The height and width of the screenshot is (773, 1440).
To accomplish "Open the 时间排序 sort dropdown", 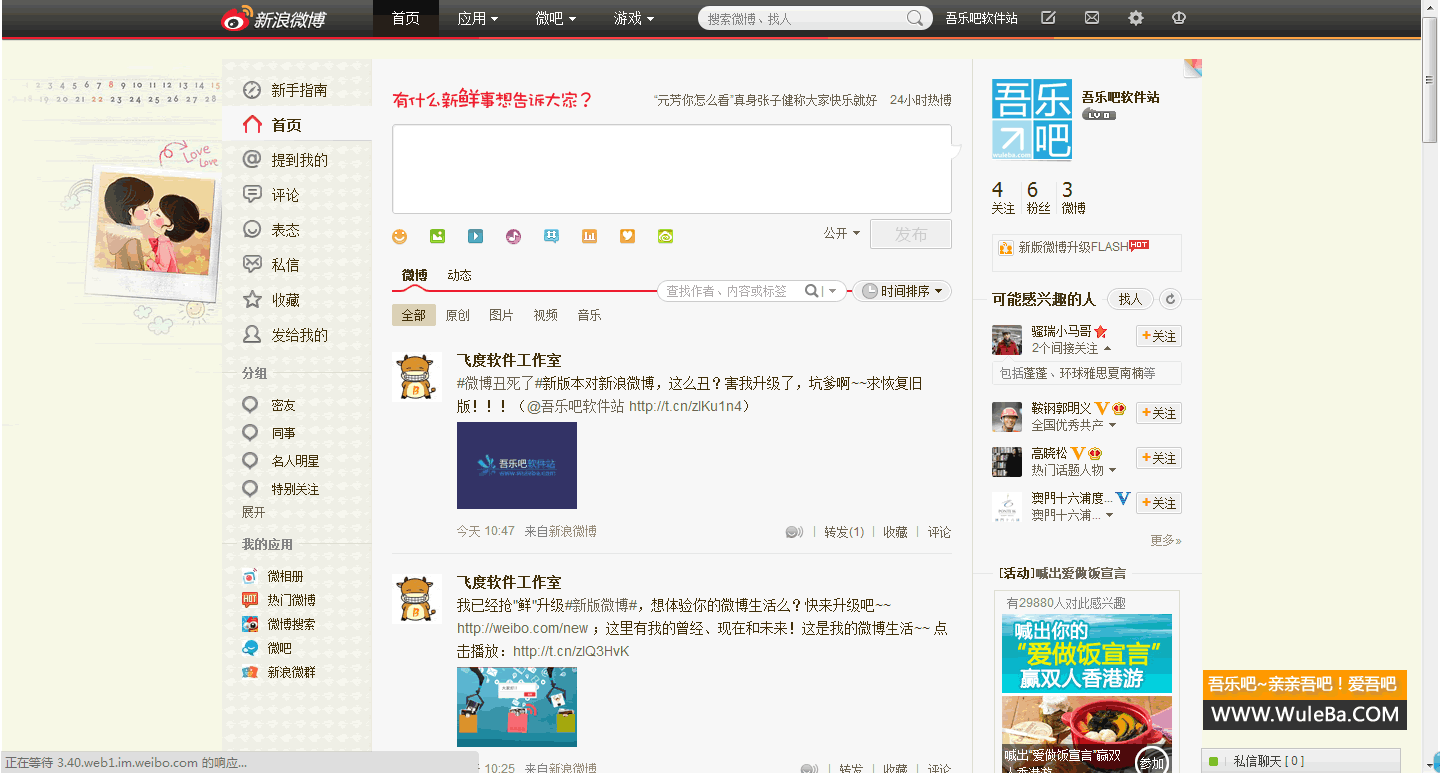I will pyautogui.click(x=902, y=291).
